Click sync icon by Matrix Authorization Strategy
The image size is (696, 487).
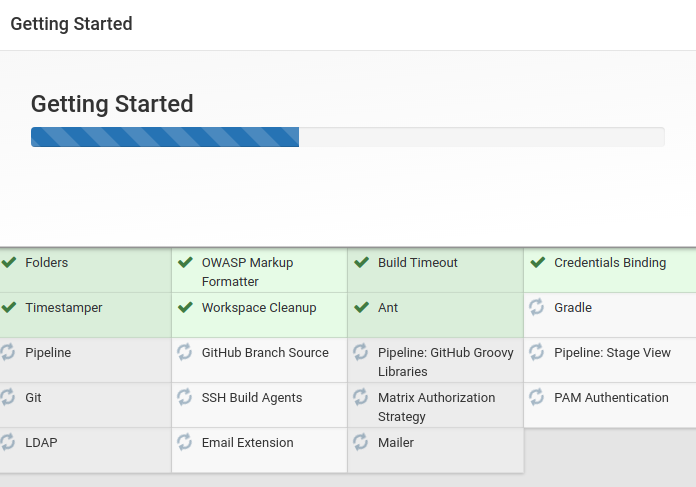click(x=360, y=397)
